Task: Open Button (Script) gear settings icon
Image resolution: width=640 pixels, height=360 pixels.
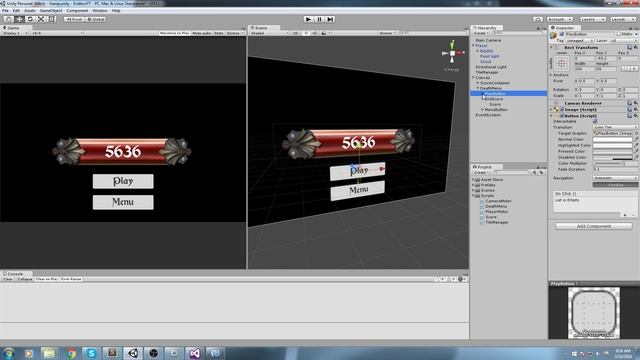Action: [x=636, y=116]
